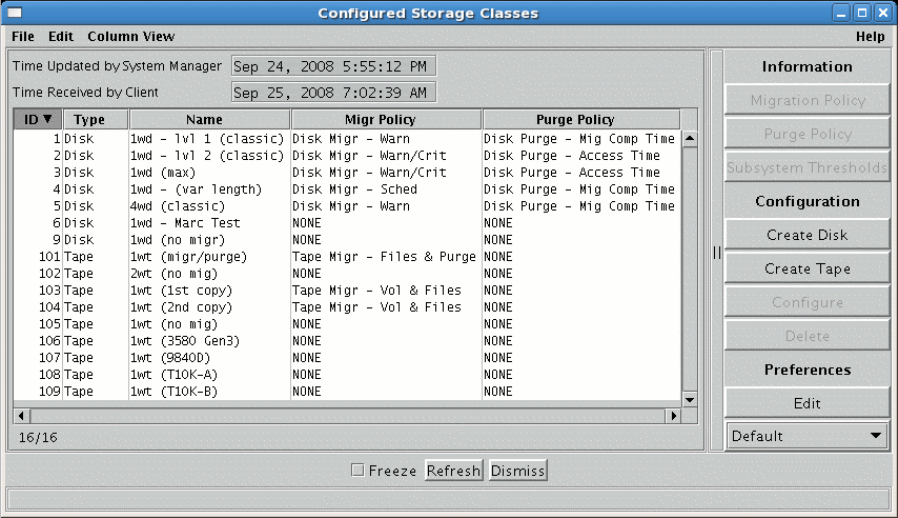Enable the Freeze checkbox
This screenshot has width=898, height=518.
(358, 471)
